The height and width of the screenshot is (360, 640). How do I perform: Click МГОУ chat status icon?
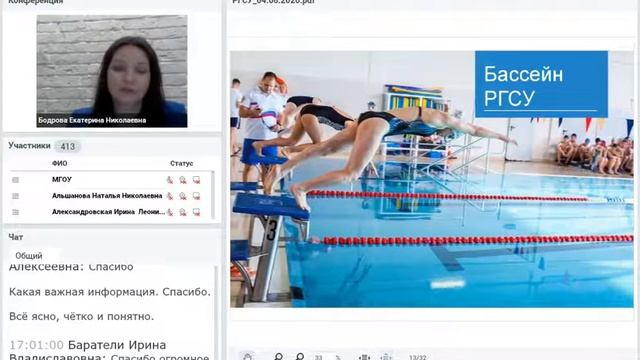tap(196, 180)
